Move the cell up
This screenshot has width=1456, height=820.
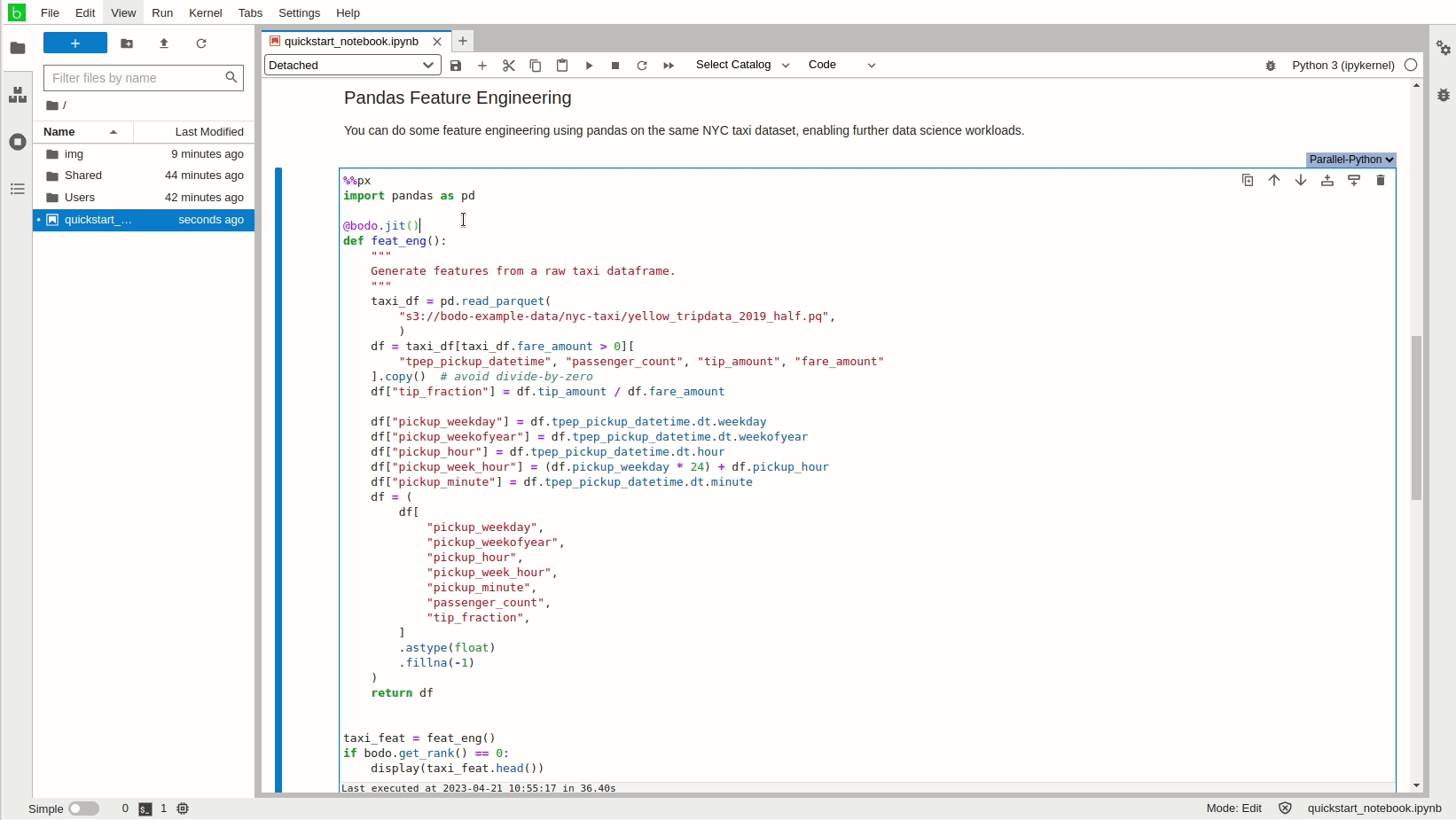point(1274,181)
